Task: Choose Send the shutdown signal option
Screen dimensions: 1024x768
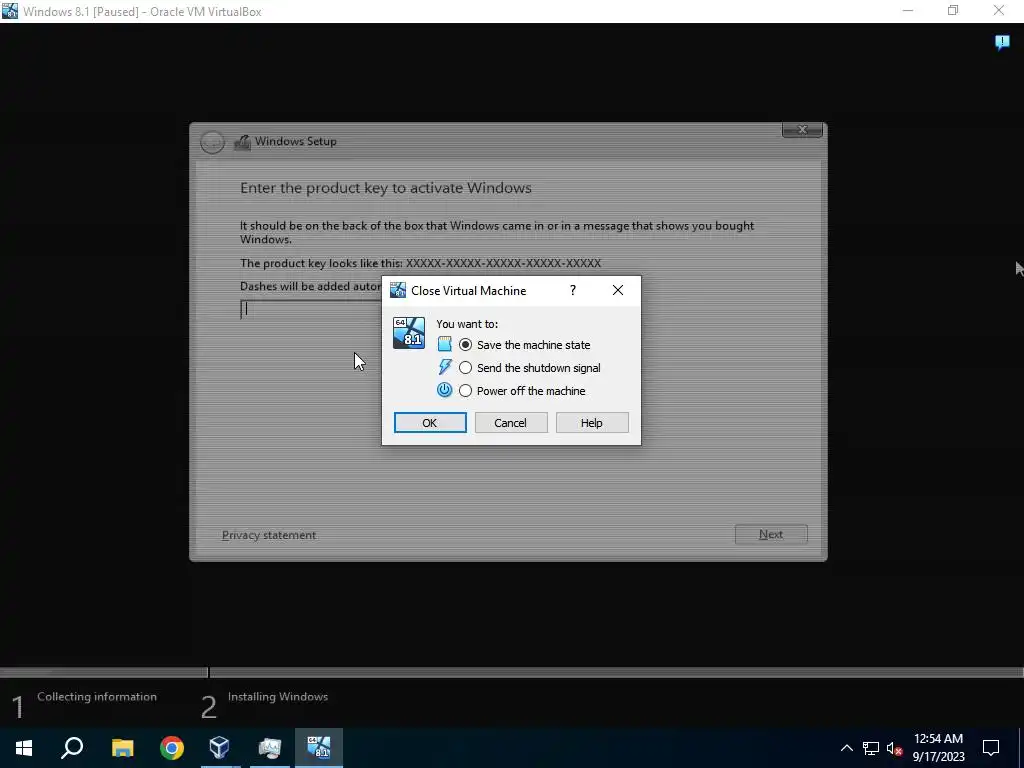Action: [530, 368]
